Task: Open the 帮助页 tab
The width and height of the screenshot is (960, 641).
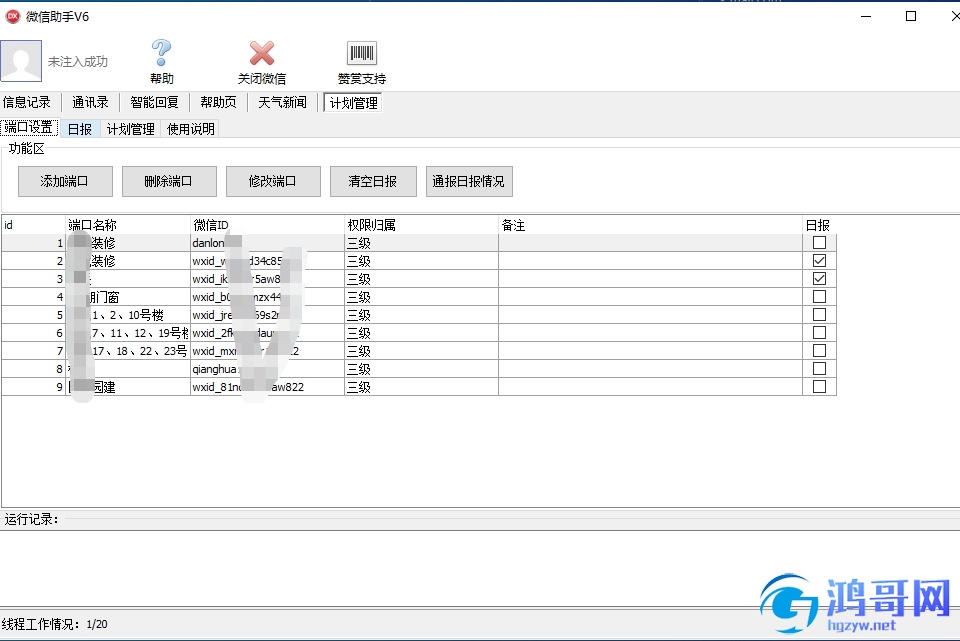Action: 219,102
